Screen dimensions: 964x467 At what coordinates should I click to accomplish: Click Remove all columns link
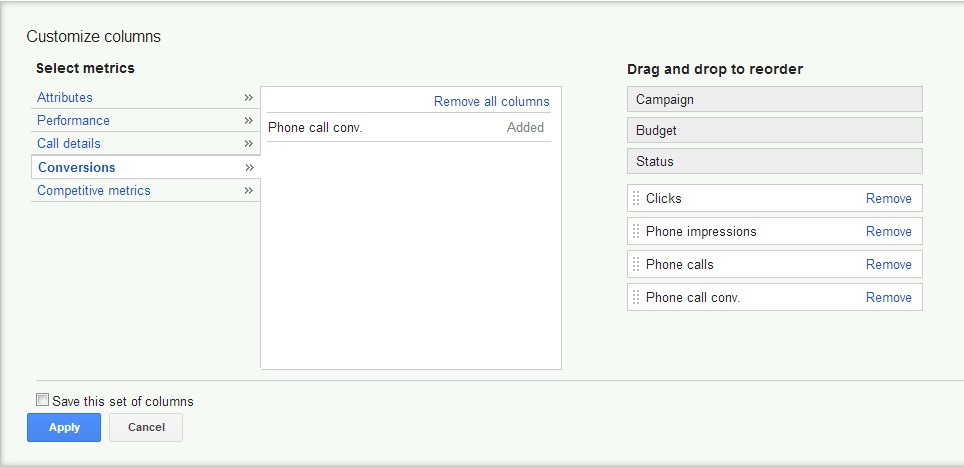pos(492,101)
